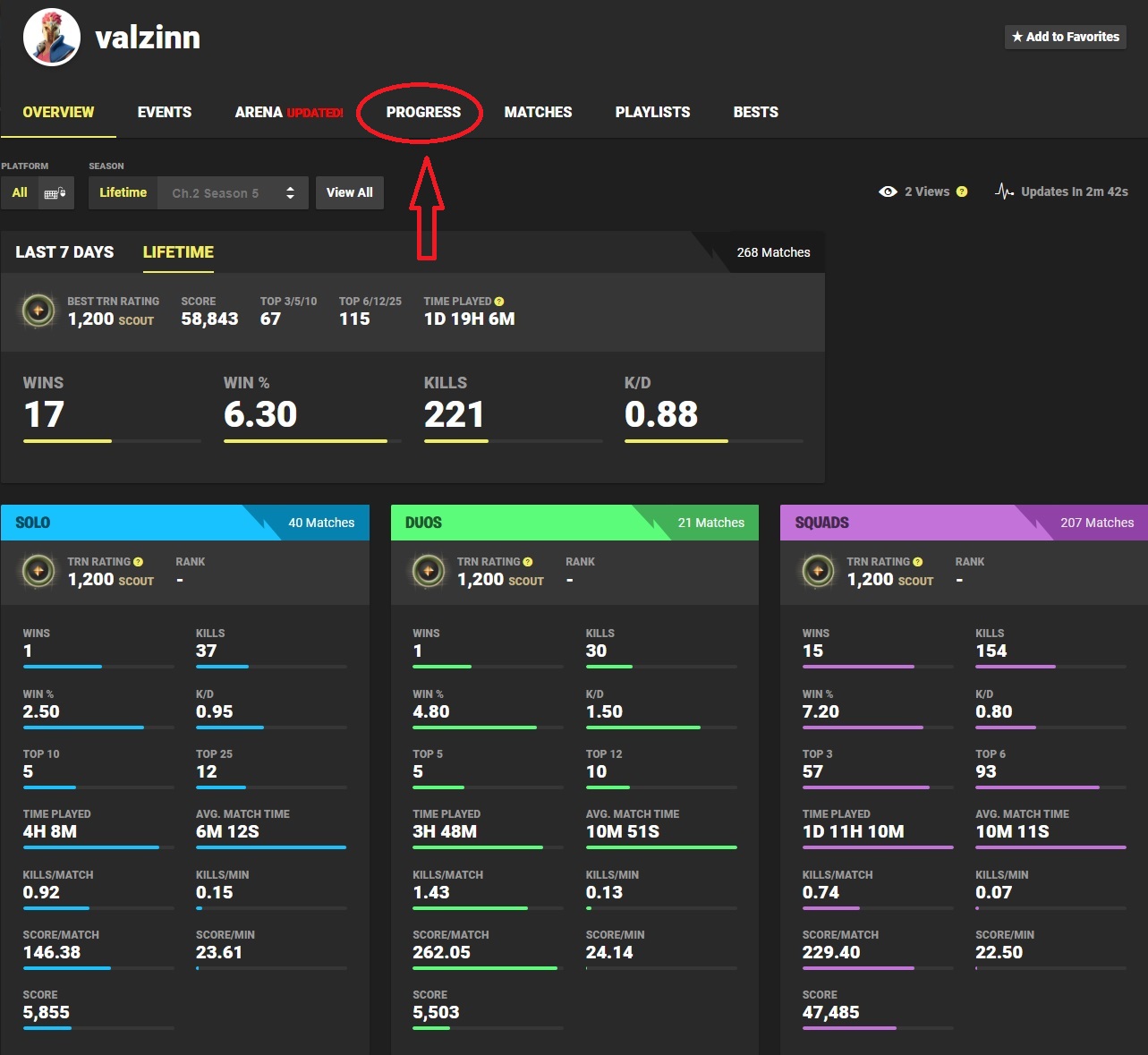Open the Overview tab
The width and height of the screenshot is (1148, 1055).
(x=58, y=112)
